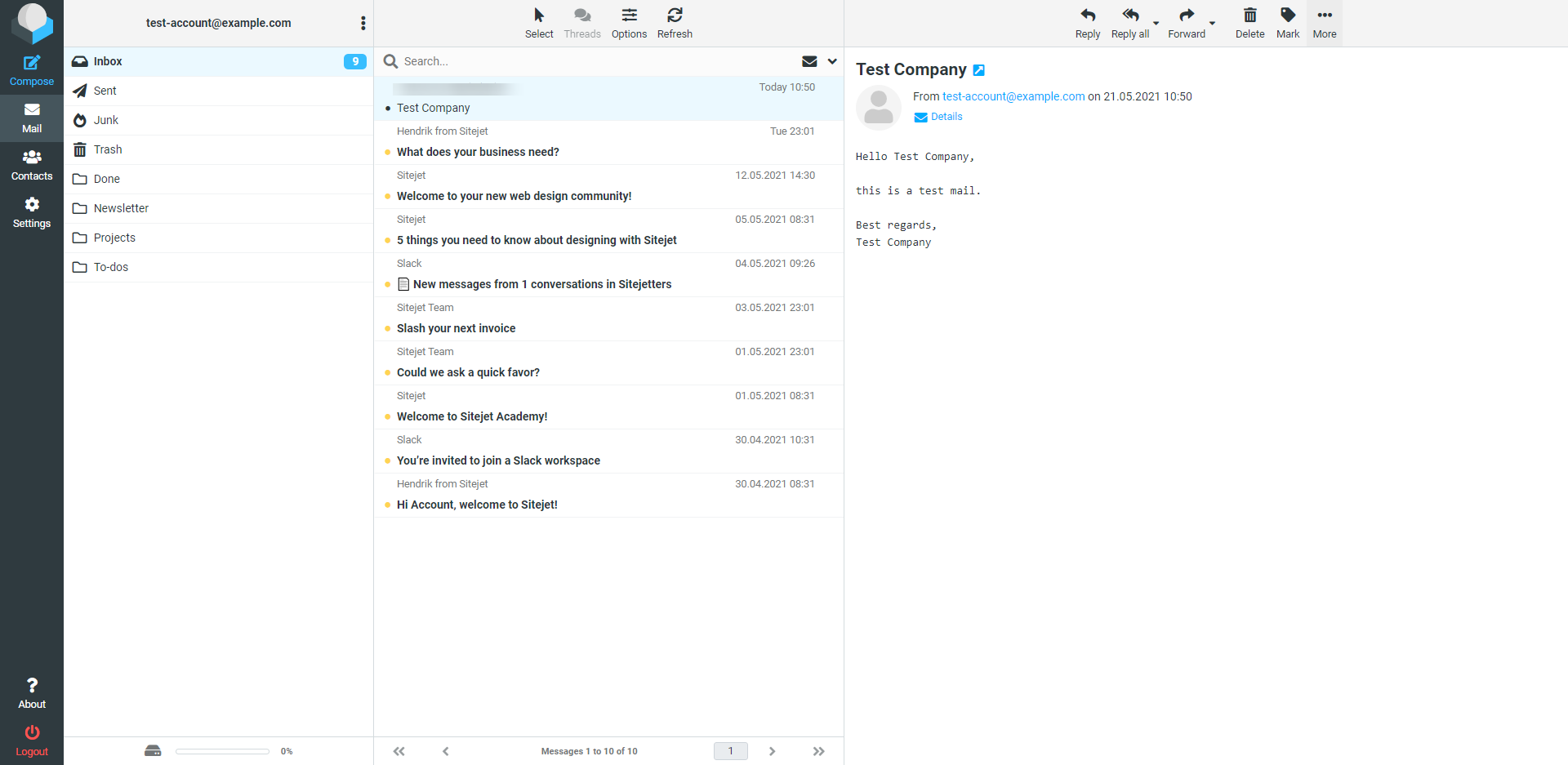Open the Junk folder
The image size is (1568, 765).
tap(106, 120)
